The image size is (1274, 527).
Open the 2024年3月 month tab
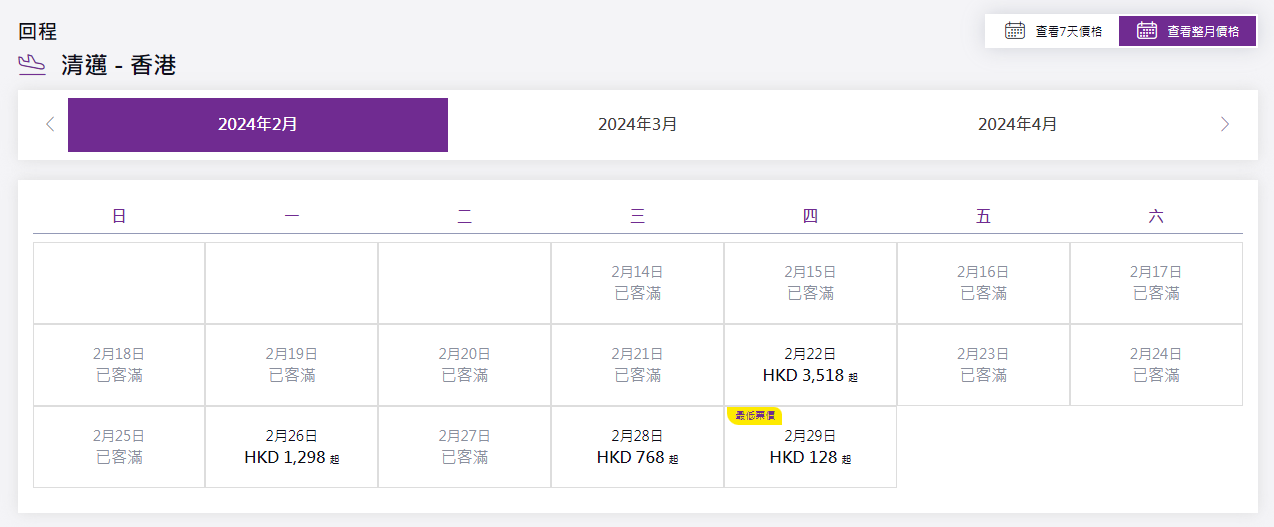tap(637, 125)
